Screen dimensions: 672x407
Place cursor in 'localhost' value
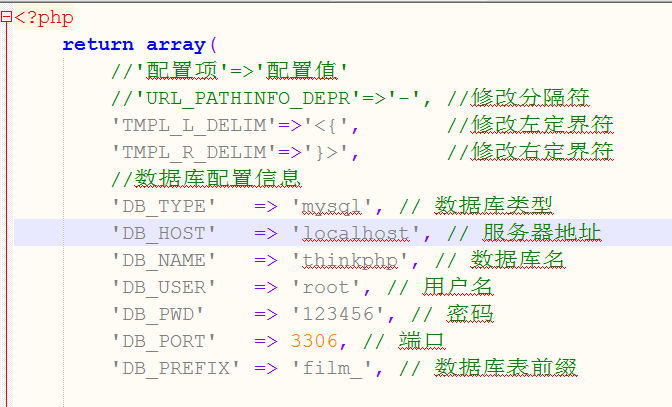pyautogui.click(x=356, y=234)
